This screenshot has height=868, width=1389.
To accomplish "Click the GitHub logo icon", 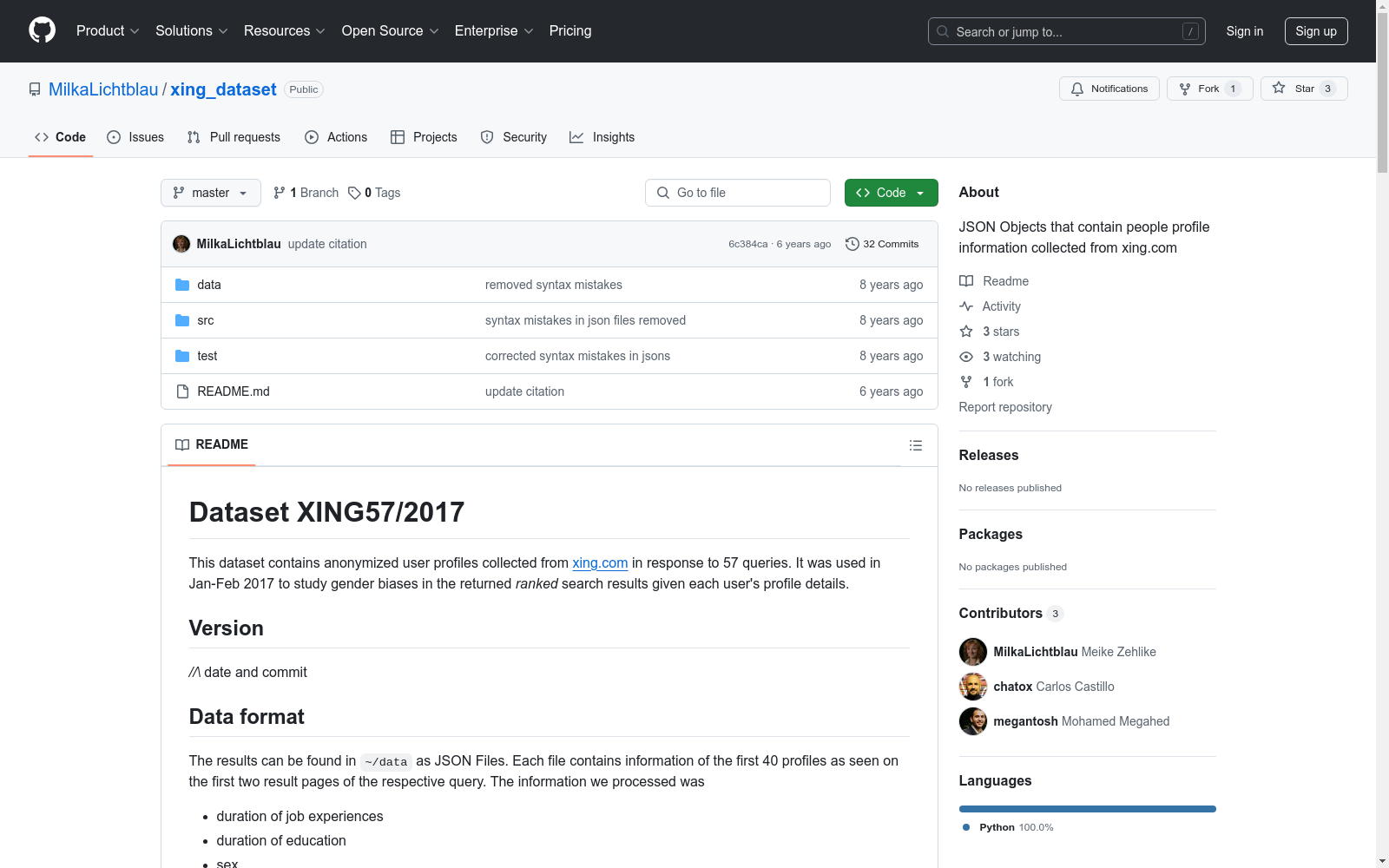I will click(x=42, y=30).
